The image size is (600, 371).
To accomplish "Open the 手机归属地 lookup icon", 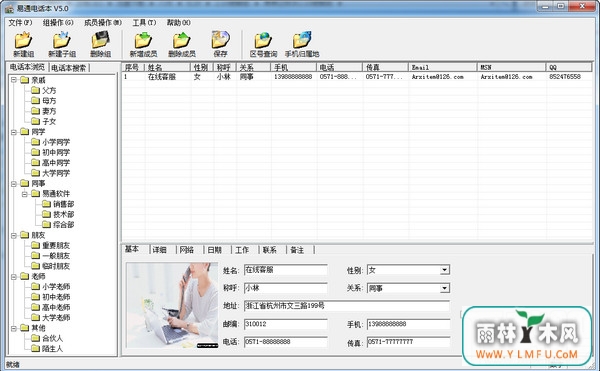I will pos(302,44).
